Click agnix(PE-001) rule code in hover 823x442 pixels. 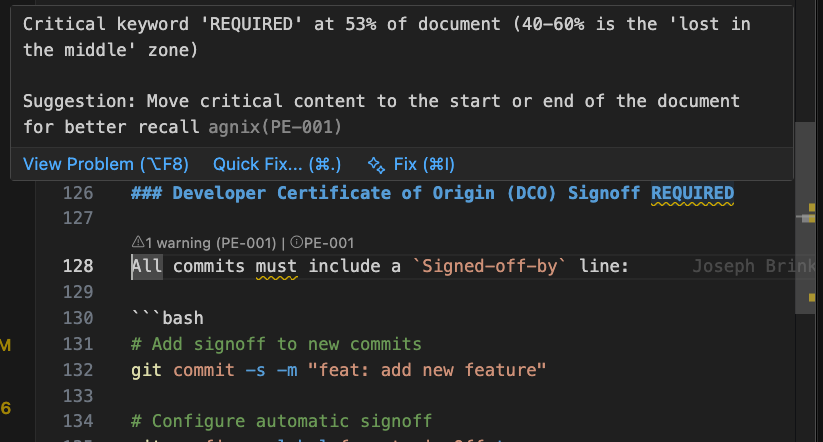[x=275, y=127]
